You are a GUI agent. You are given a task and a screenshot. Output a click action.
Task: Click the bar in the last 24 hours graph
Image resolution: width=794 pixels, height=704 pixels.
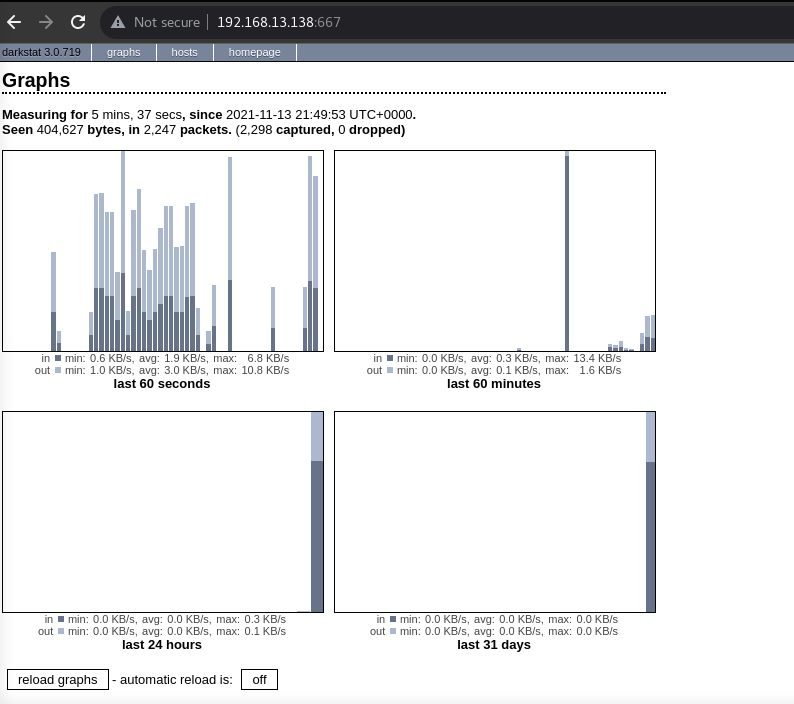317,512
